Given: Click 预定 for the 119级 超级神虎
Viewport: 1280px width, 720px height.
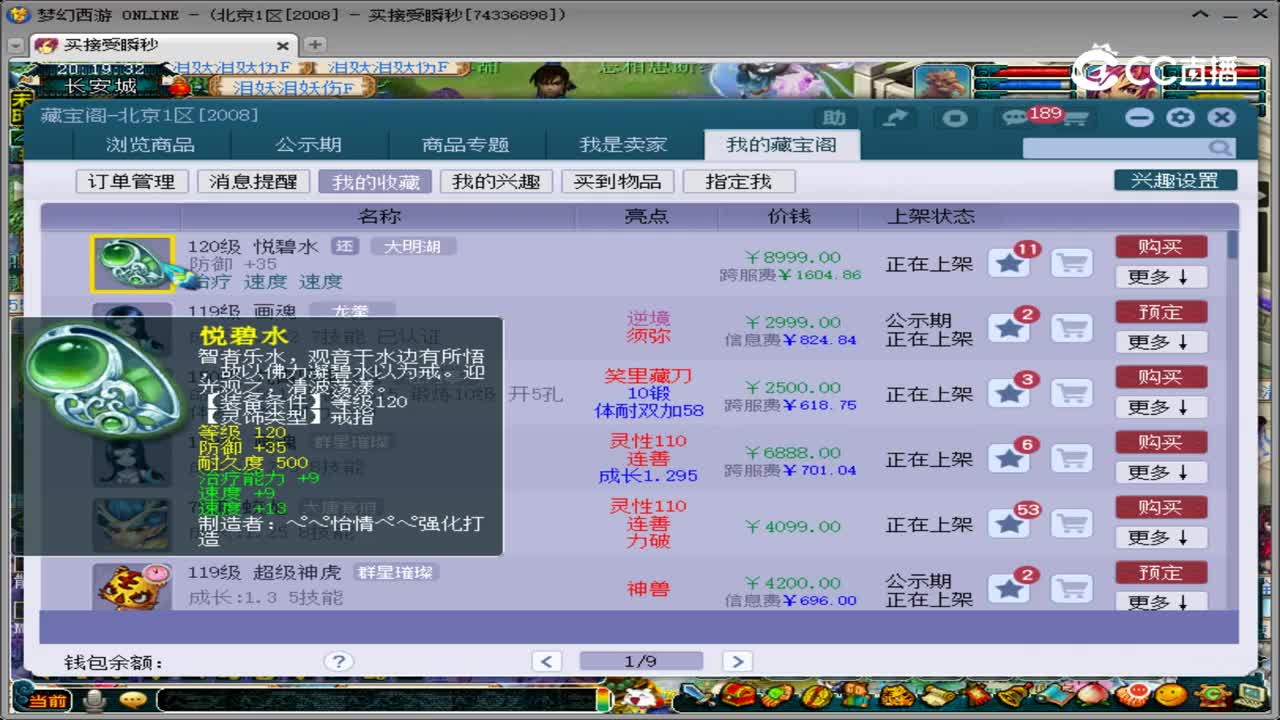Looking at the screenshot, I should pos(1161,572).
